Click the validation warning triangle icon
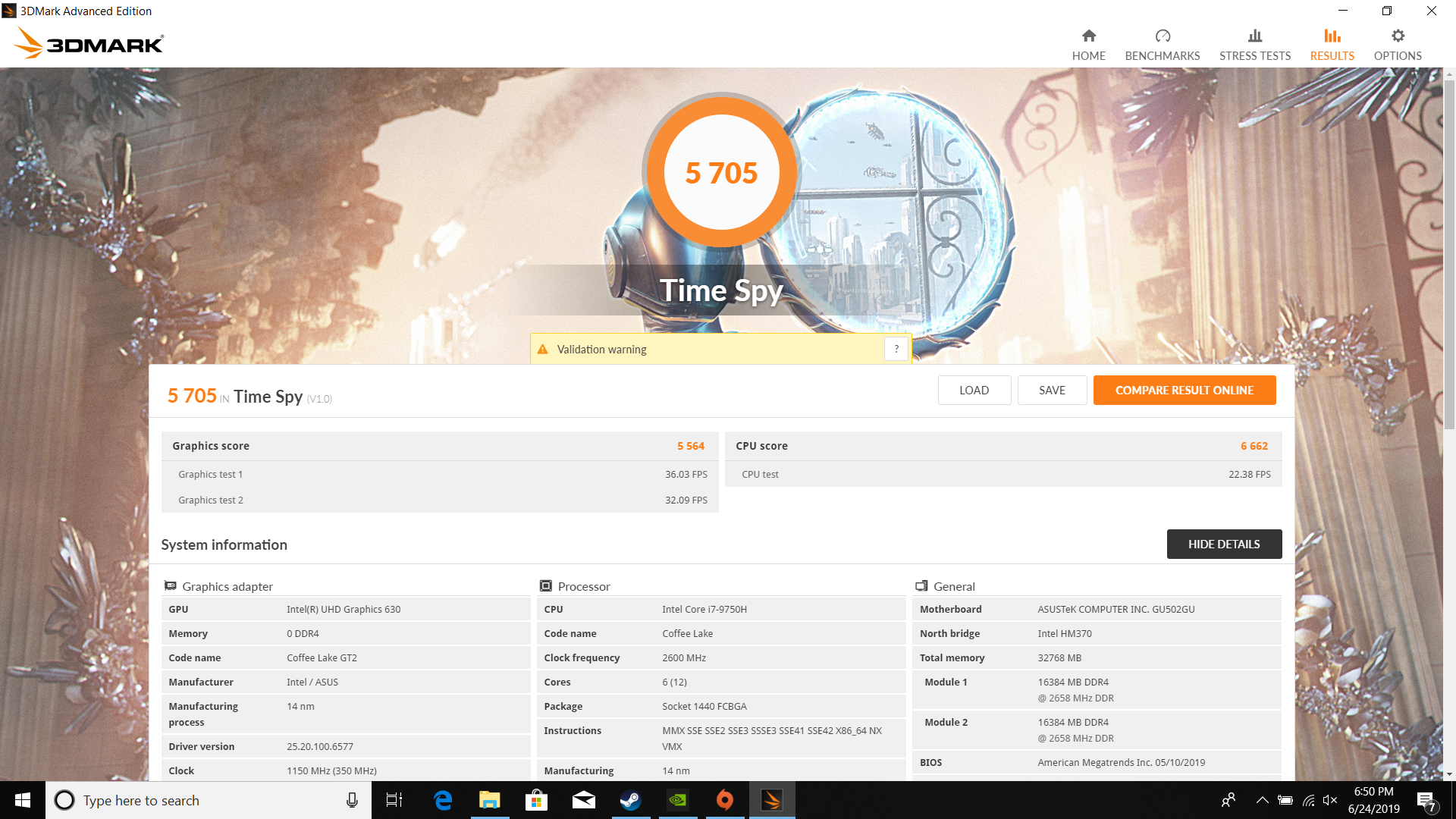Image resolution: width=1456 pixels, height=819 pixels. (542, 350)
